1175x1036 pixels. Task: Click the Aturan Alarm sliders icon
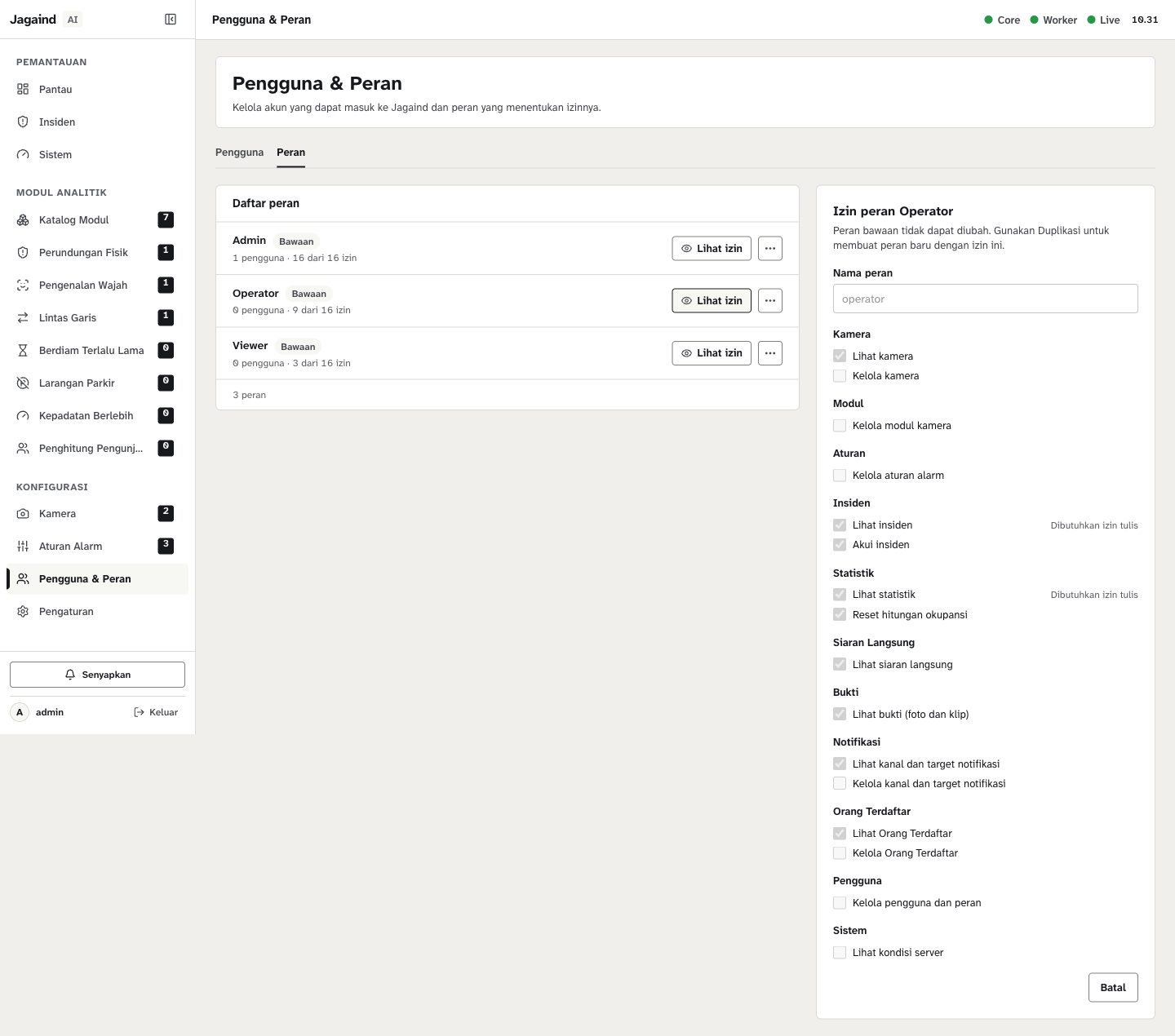(23, 546)
